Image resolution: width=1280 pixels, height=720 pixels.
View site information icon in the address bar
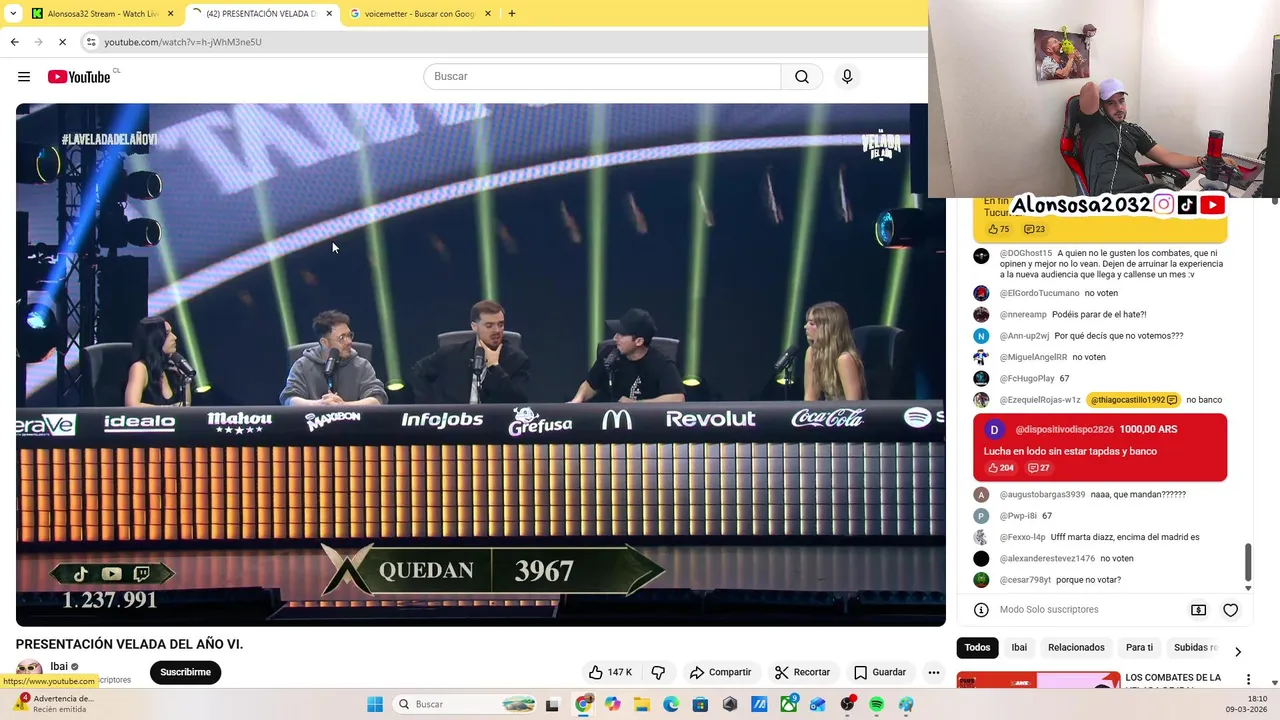click(x=91, y=42)
